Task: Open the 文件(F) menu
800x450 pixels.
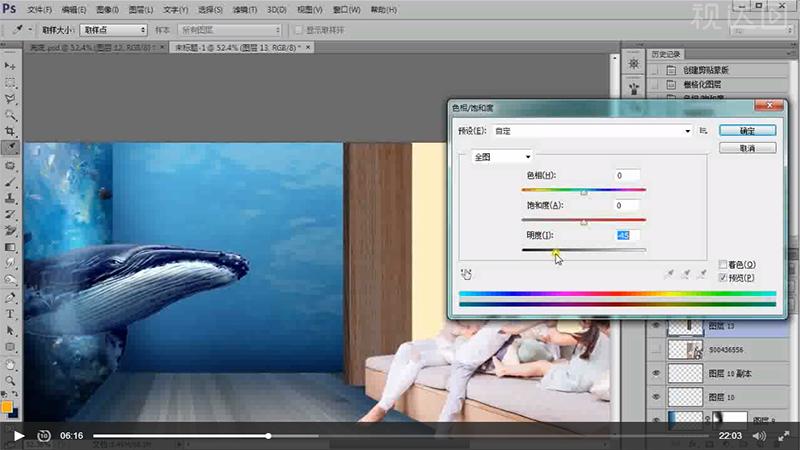Action: [x=39, y=10]
